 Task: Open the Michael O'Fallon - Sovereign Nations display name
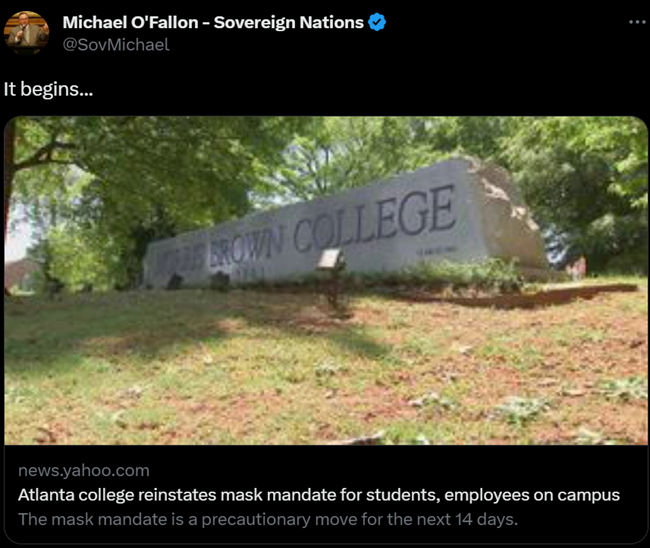pyautogui.click(x=213, y=22)
